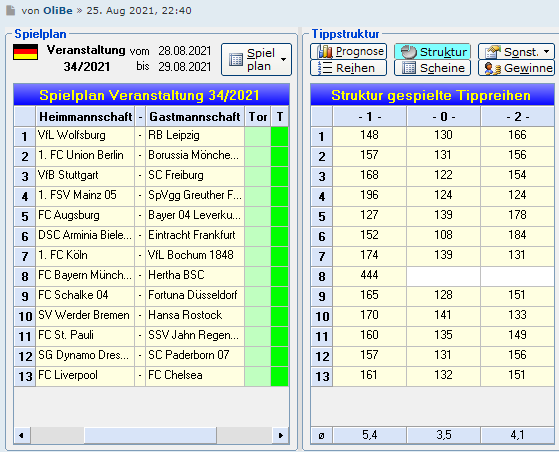Select the Eintracht Frankfurt cell

coord(195,236)
